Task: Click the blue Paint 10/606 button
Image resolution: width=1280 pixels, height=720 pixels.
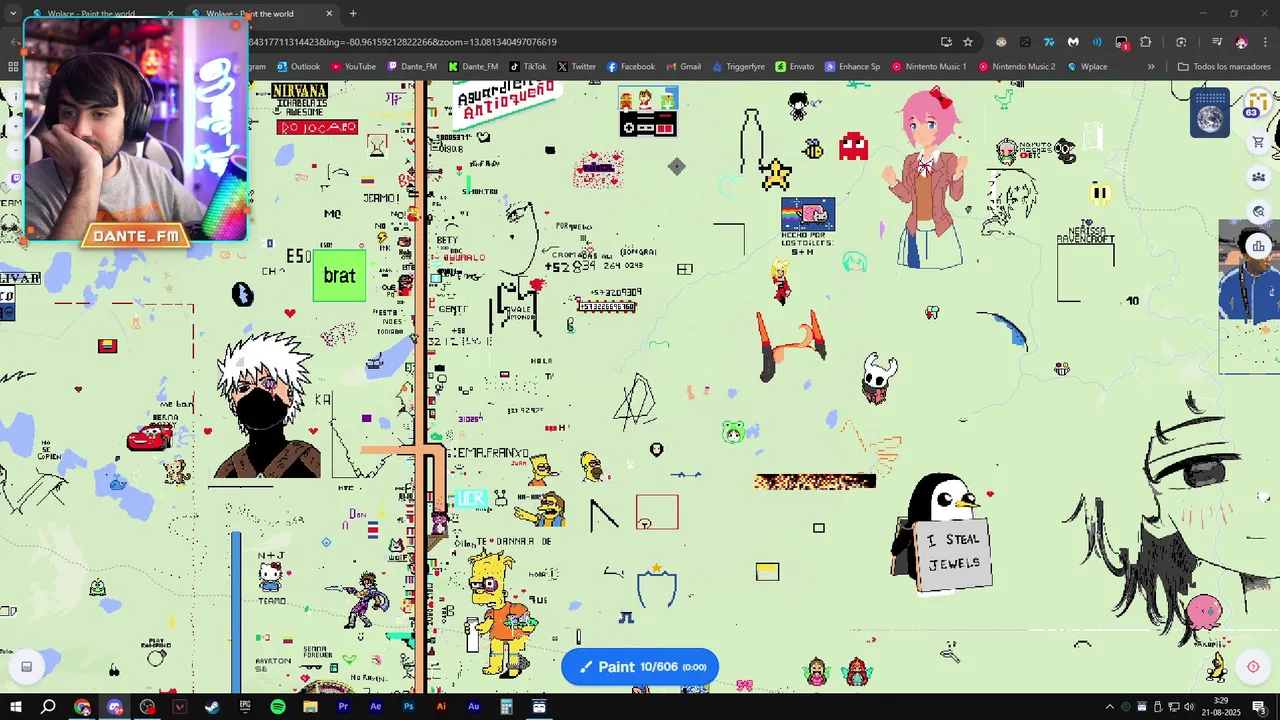Action: (640, 667)
